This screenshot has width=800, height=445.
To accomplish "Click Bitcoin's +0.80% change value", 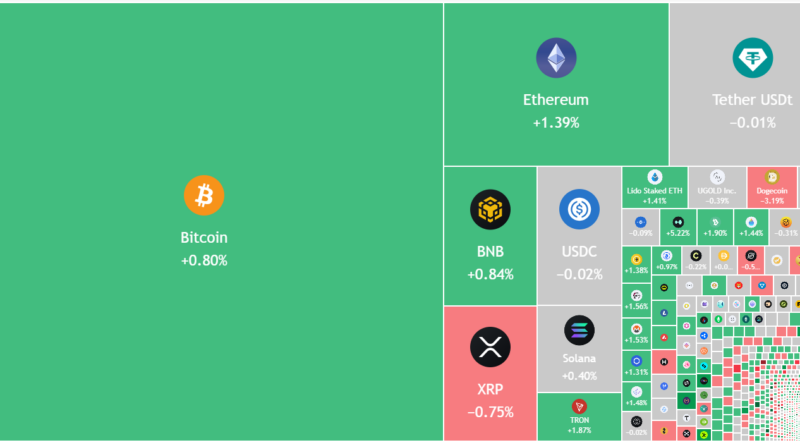I will coord(204,260).
